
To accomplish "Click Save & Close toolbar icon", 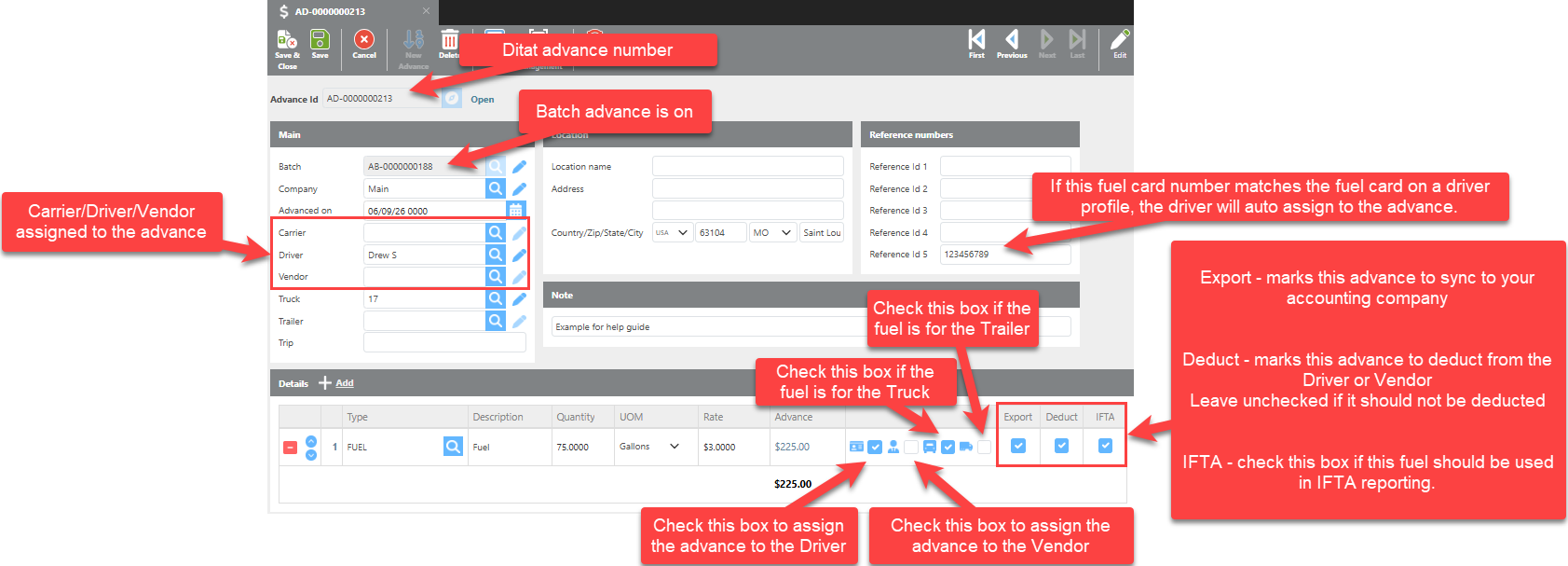I will click(x=286, y=41).
